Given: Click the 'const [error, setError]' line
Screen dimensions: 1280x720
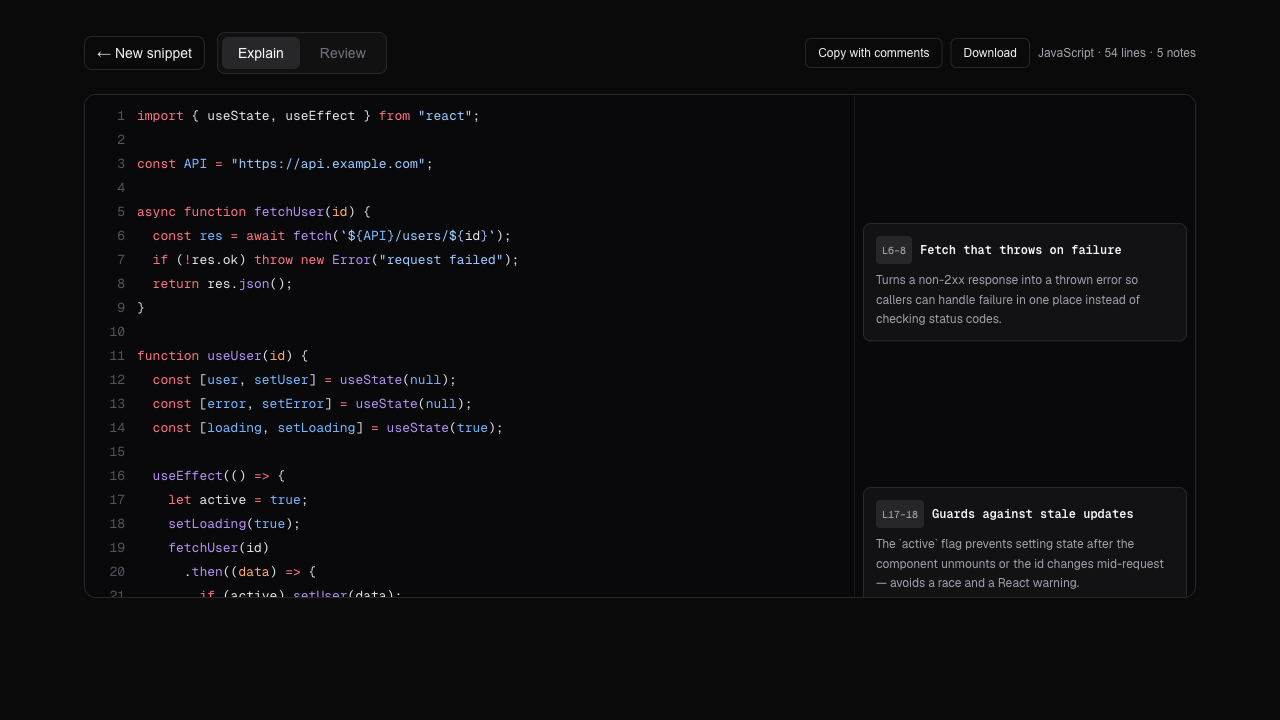Looking at the screenshot, I should click(312, 404).
